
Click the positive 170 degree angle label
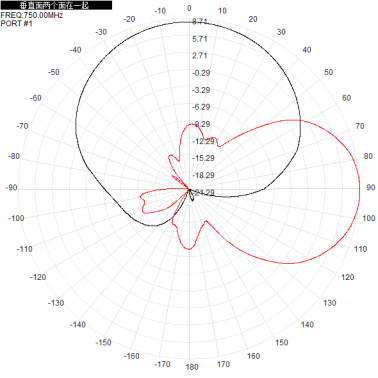click(223, 364)
